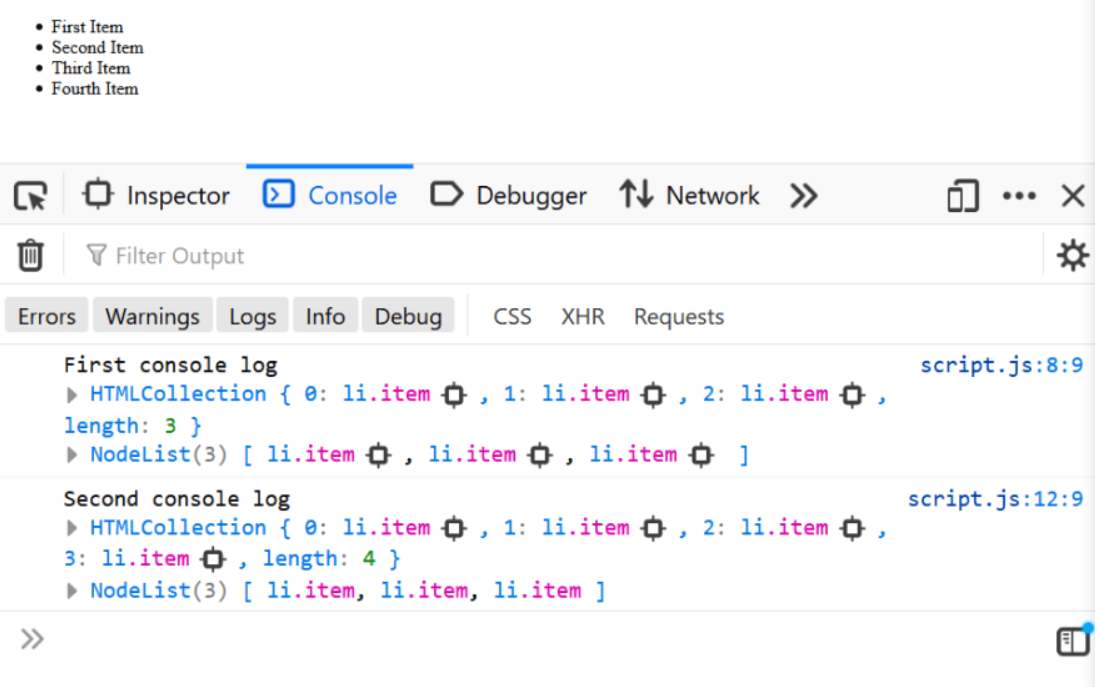Screen dimensions: 1095x687
Task: Open the split console editor sidebar
Action: [1072, 640]
